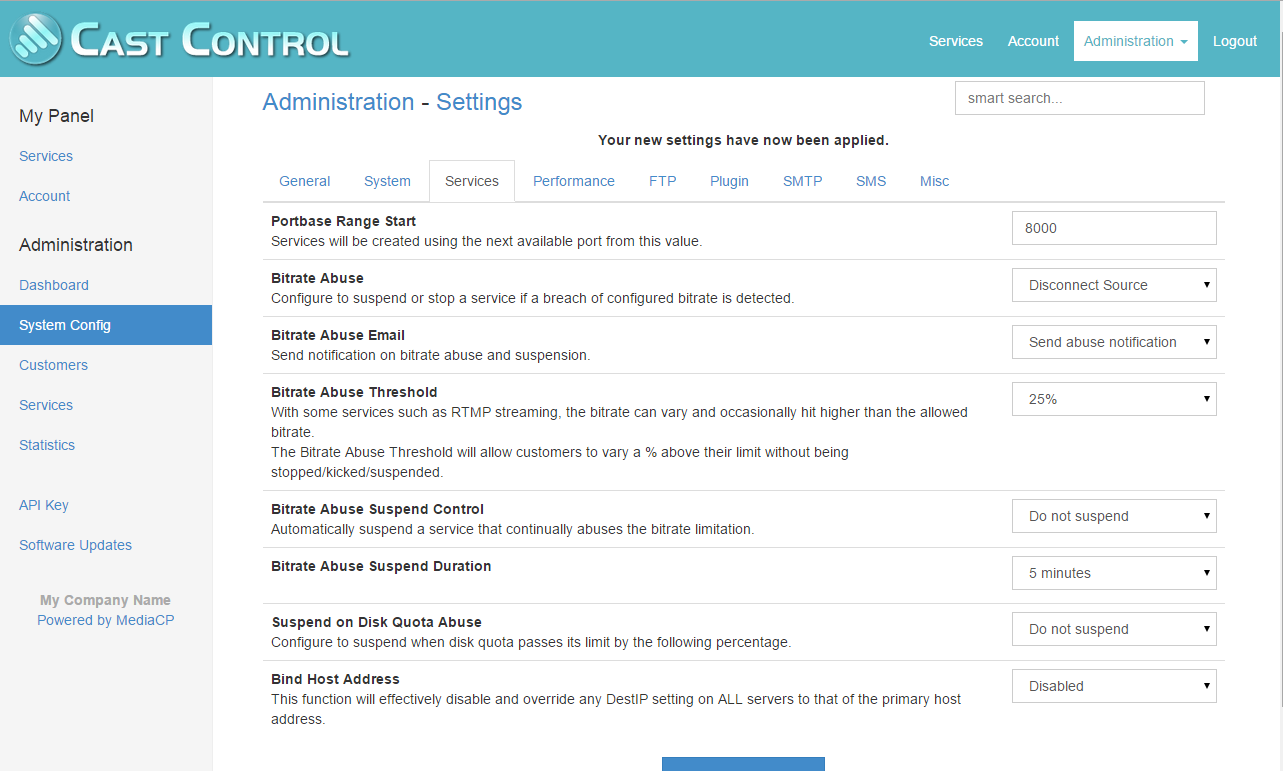The image size is (1283, 771).
Task: Click the blue button at page bottom
Action: (743, 764)
